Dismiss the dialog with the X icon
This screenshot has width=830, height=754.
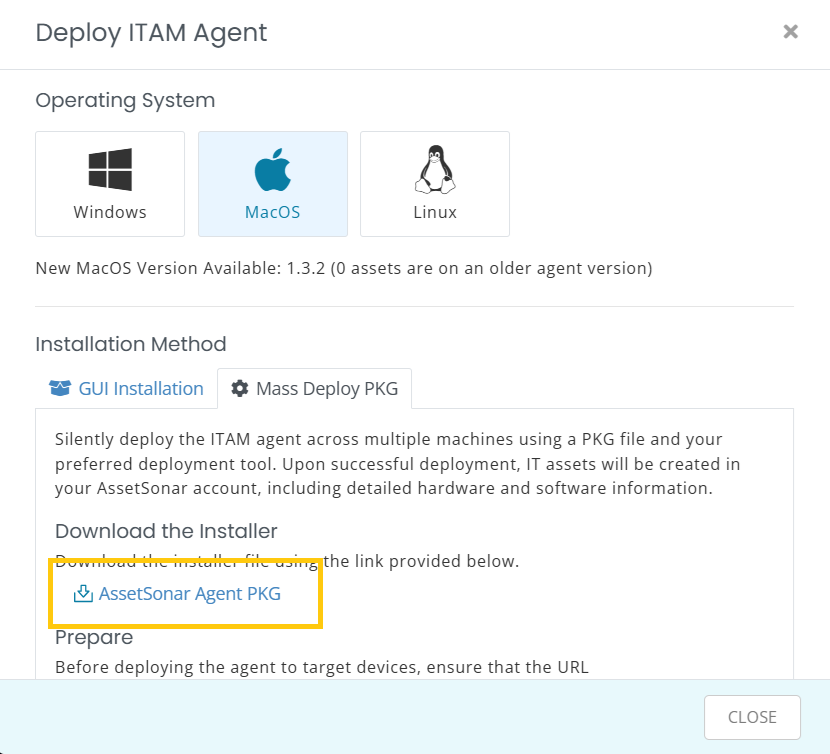coord(790,32)
